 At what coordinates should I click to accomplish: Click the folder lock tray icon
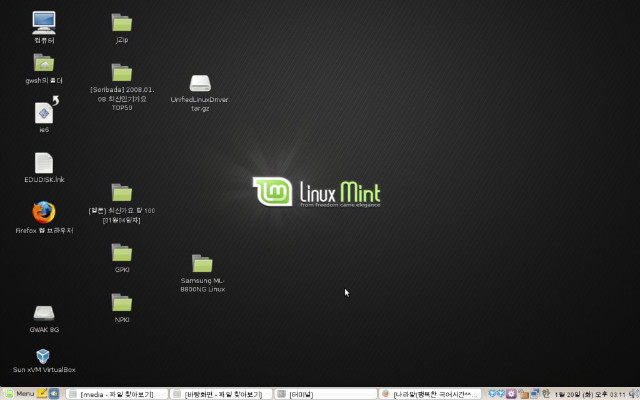pyautogui.click(x=524, y=394)
